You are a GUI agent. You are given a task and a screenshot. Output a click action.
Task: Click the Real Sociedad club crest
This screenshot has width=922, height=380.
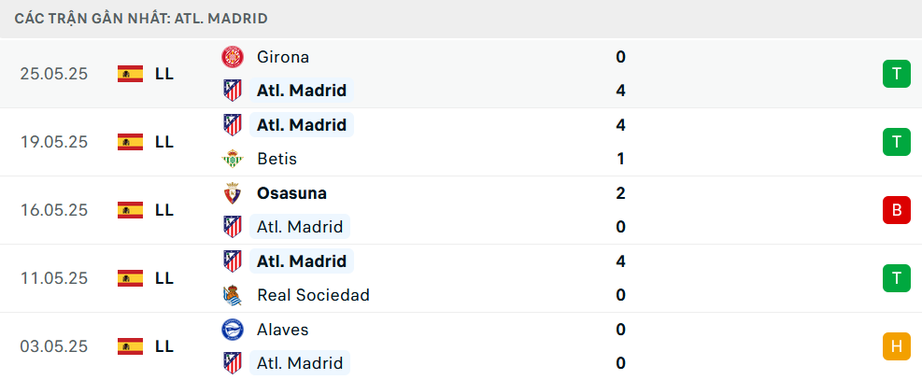[x=232, y=295]
